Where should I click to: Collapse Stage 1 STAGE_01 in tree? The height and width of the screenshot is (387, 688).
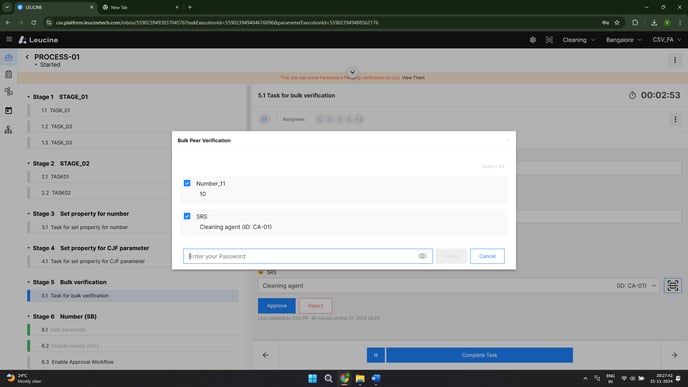pos(29,97)
